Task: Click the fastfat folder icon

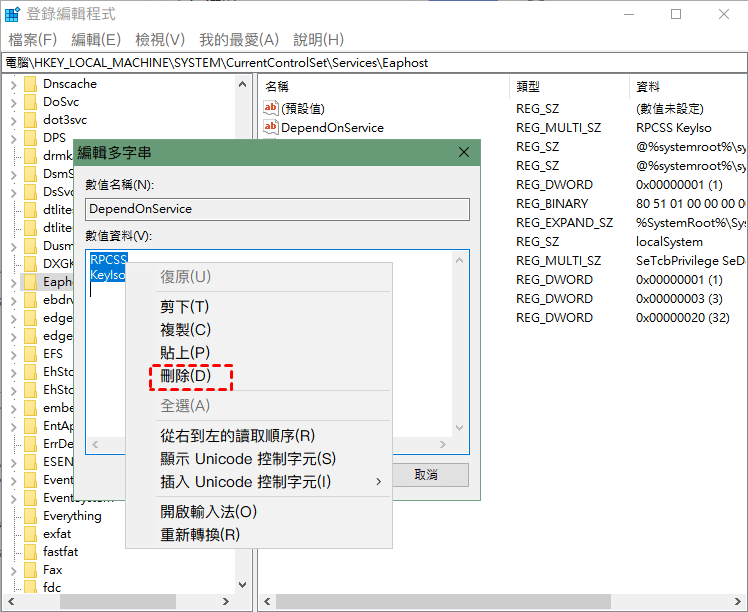Action: coord(30,552)
